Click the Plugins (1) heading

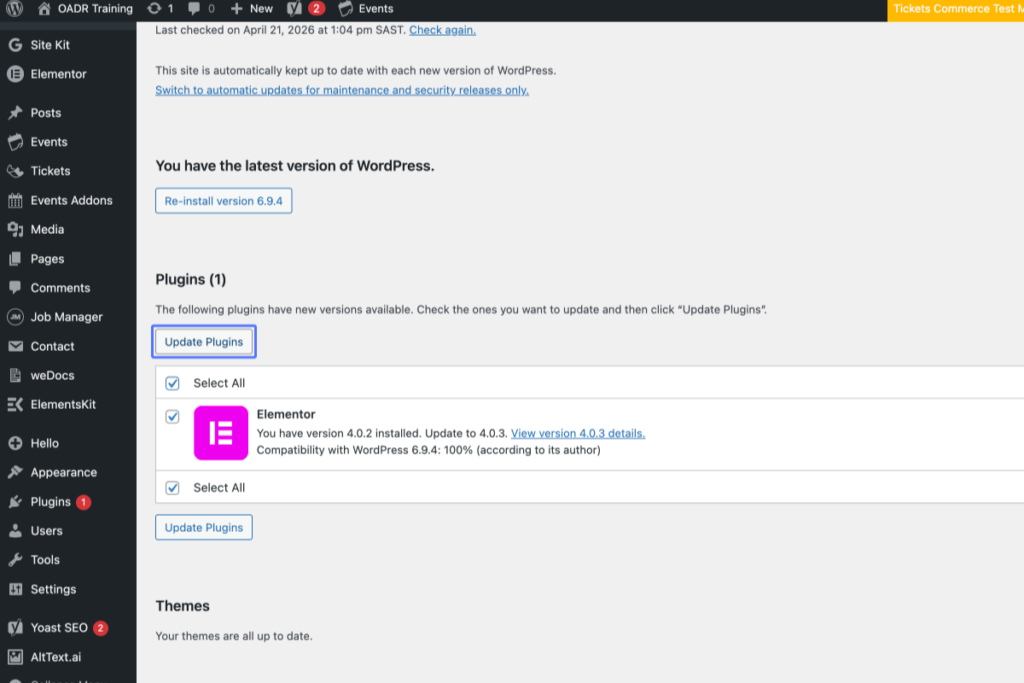point(191,279)
